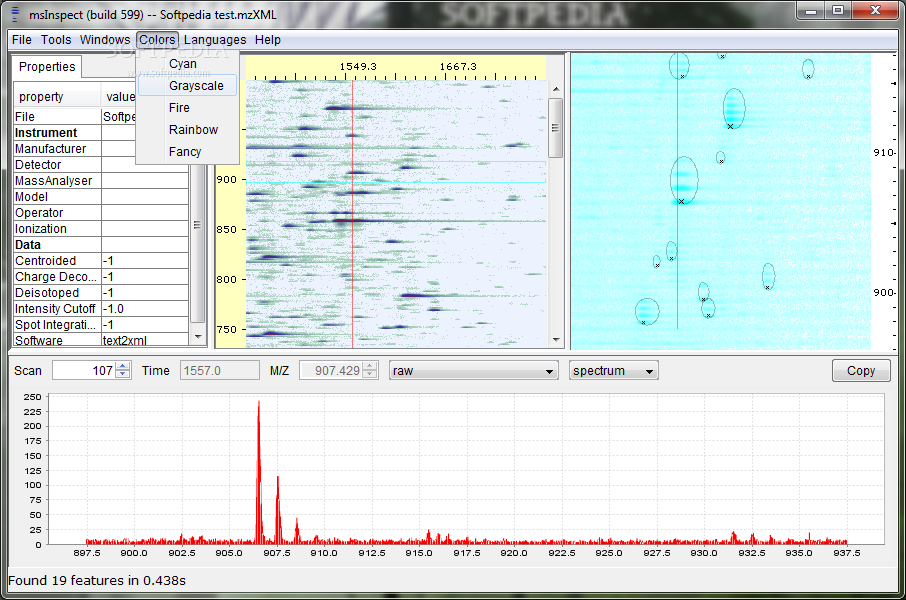Screen dimensions: 906x600
Task: Open the spectrum view dropdown
Action: (614, 371)
